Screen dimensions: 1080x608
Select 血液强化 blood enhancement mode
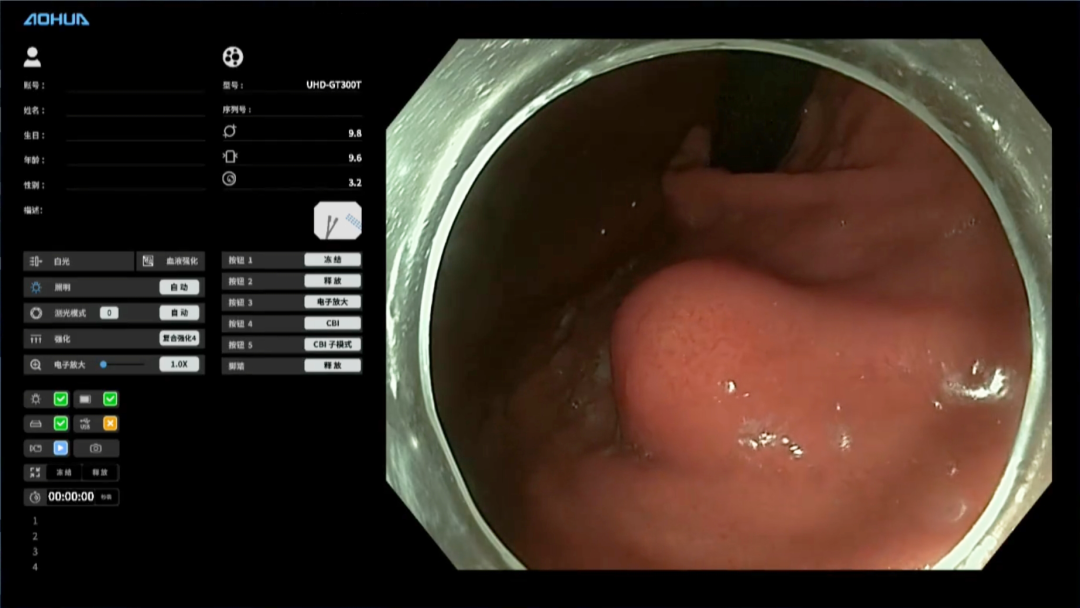171,261
